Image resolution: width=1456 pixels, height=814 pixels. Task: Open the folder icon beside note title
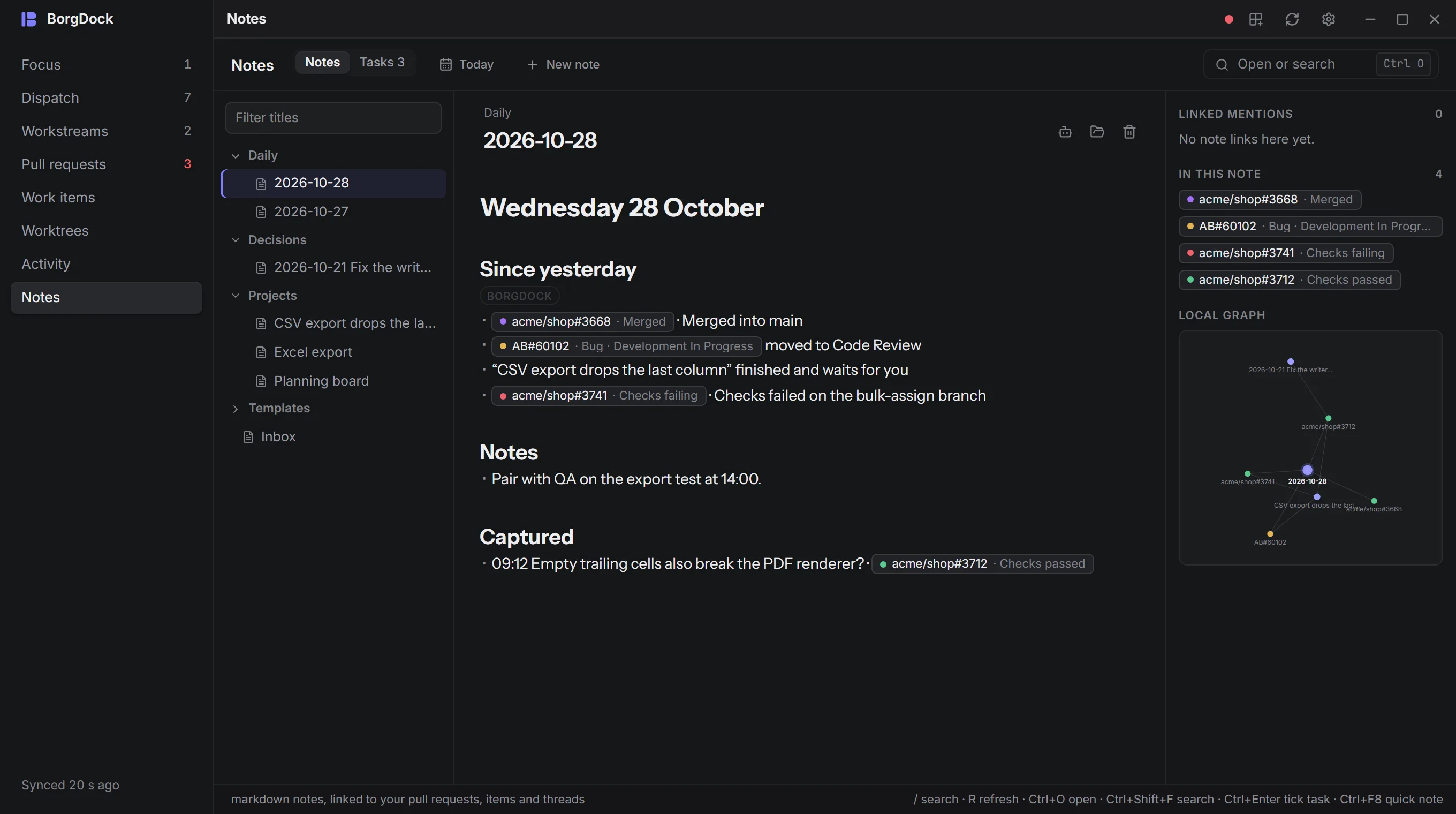pos(1097,132)
